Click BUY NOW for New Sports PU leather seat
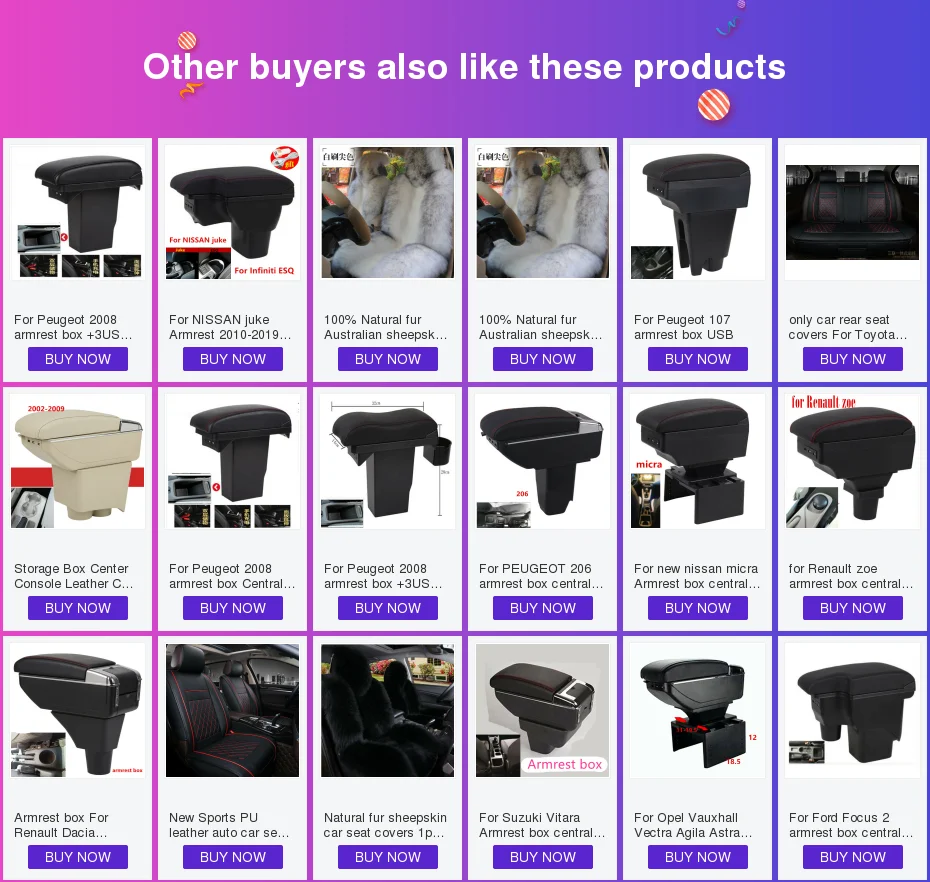The width and height of the screenshot is (930, 882). click(232, 857)
